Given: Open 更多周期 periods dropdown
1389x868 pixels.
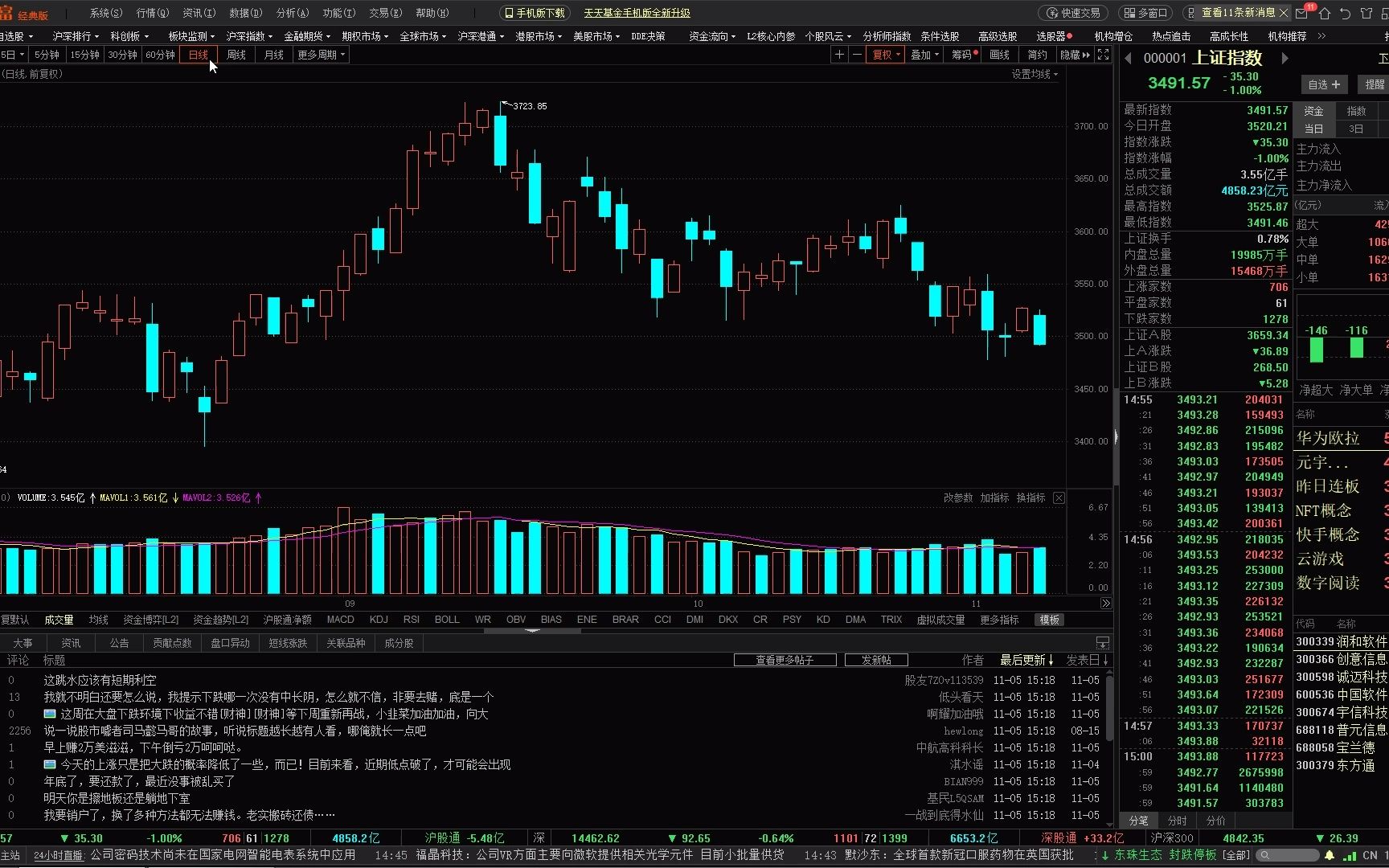Looking at the screenshot, I should click(321, 55).
